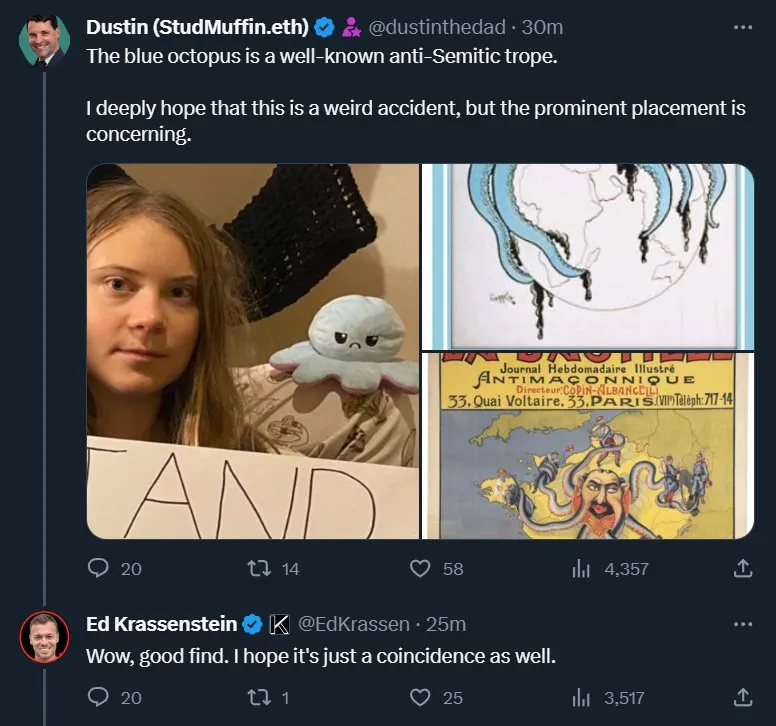Open the blue tentacles globe cartoon

587,256
